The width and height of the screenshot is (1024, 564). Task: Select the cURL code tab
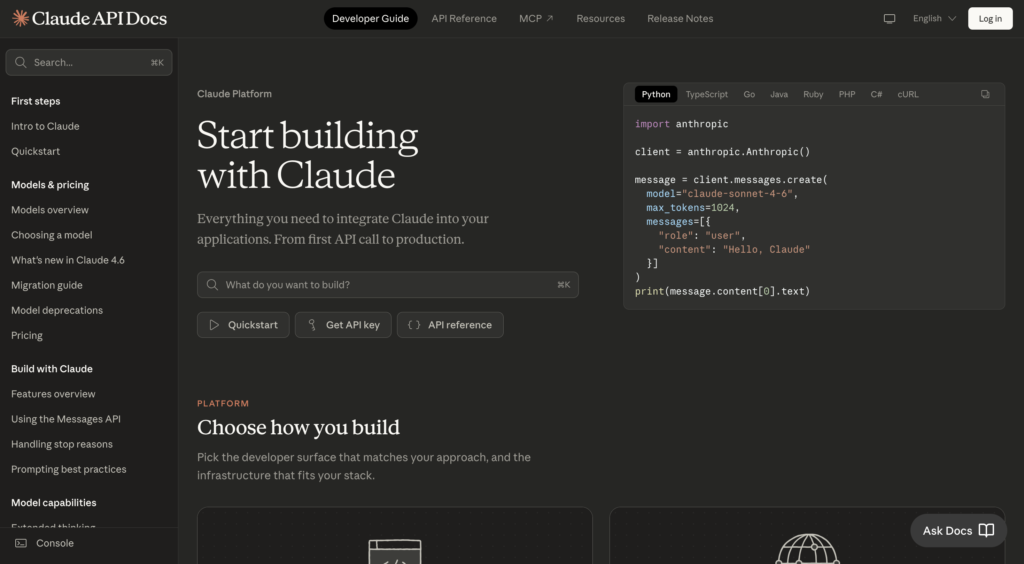(x=908, y=94)
